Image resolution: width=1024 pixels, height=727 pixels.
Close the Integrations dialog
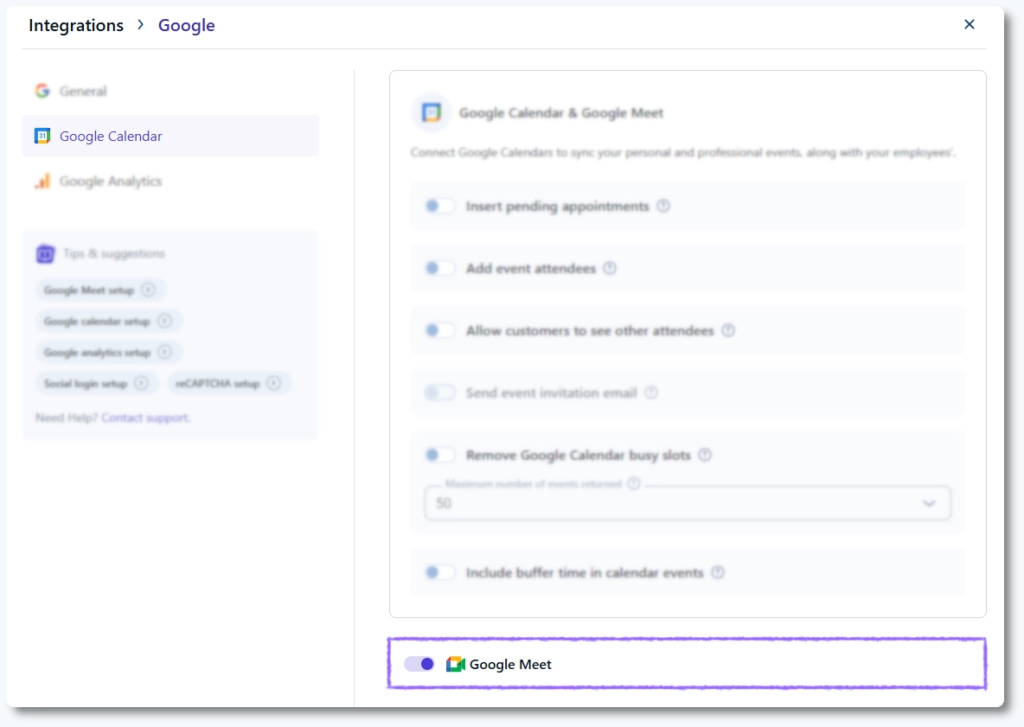pos(969,25)
